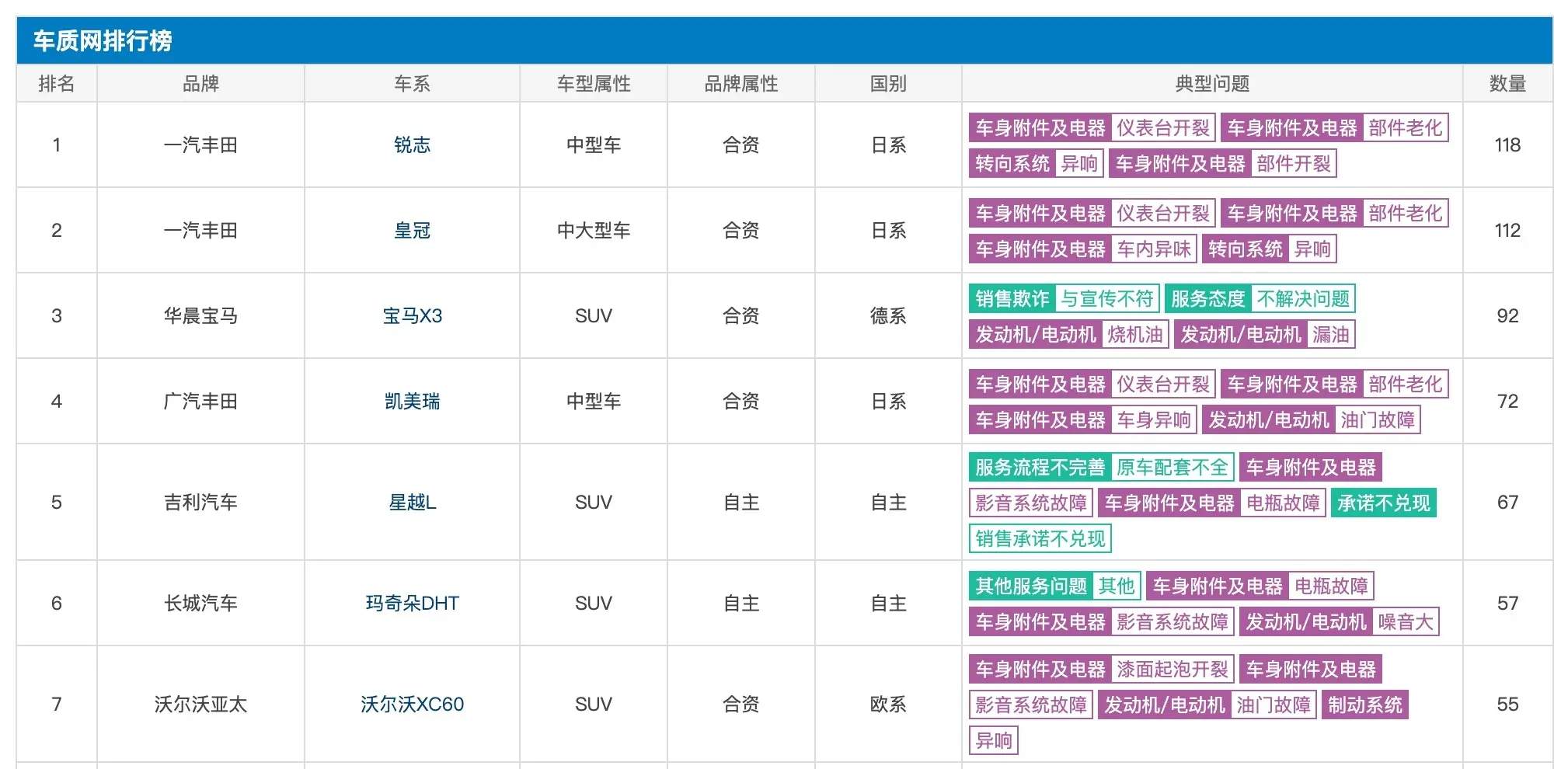The height and width of the screenshot is (769, 1568).
Task: Click the 华晨宝马 brand cell
Action: pos(200,316)
